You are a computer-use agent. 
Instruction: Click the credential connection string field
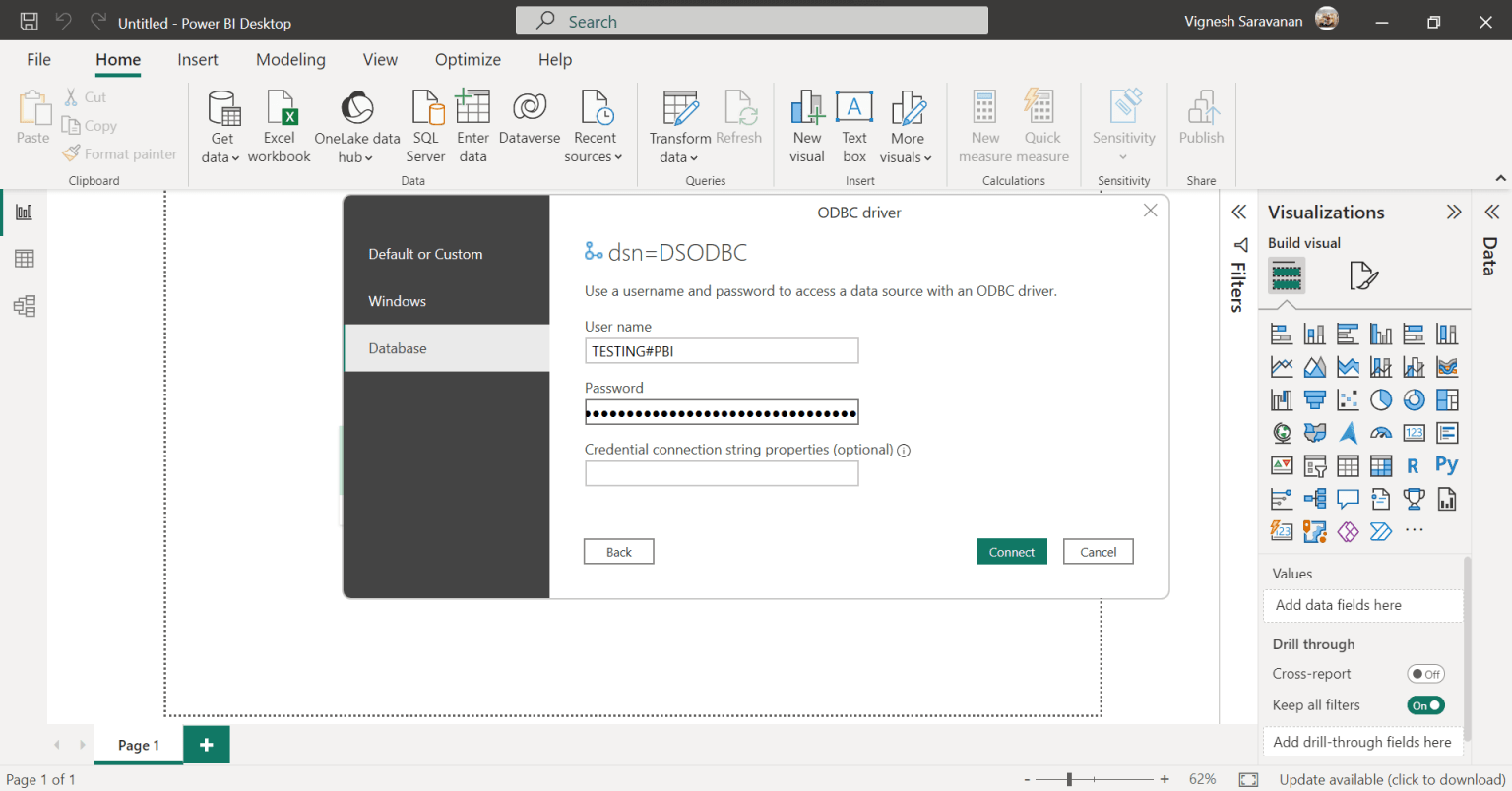click(x=722, y=473)
